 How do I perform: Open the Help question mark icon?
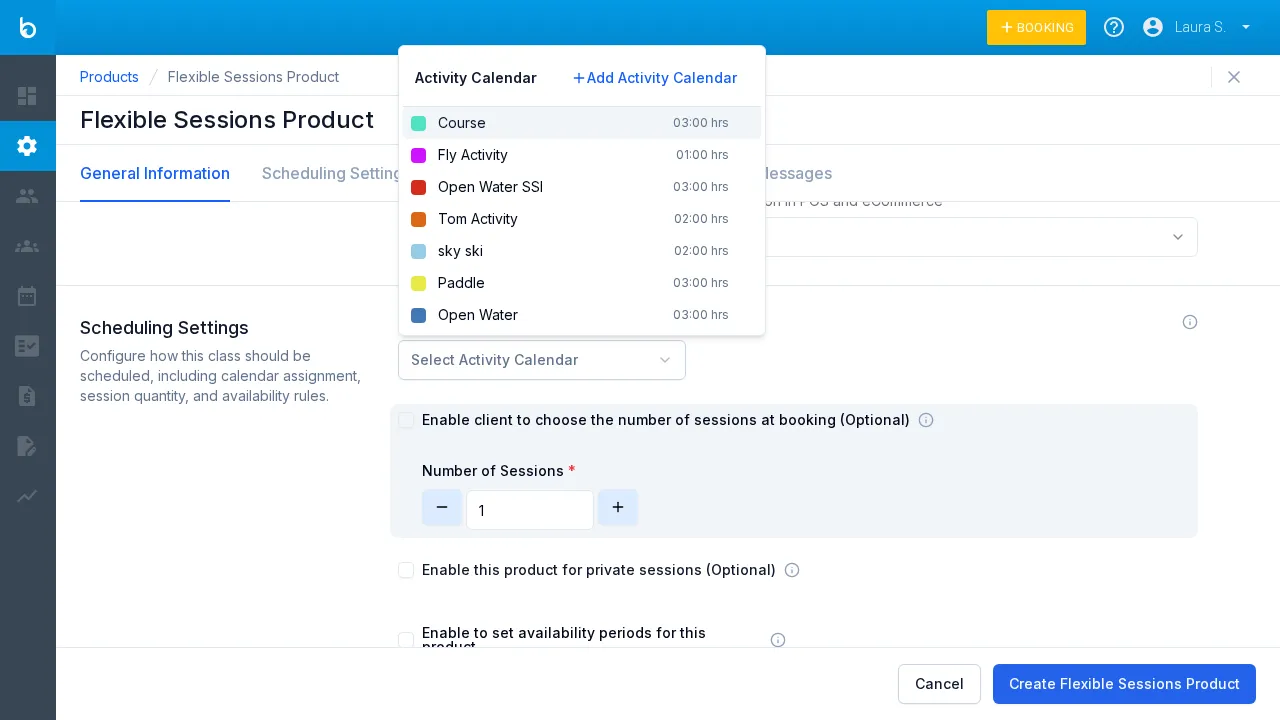pyautogui.click(x=1114, y=27)
